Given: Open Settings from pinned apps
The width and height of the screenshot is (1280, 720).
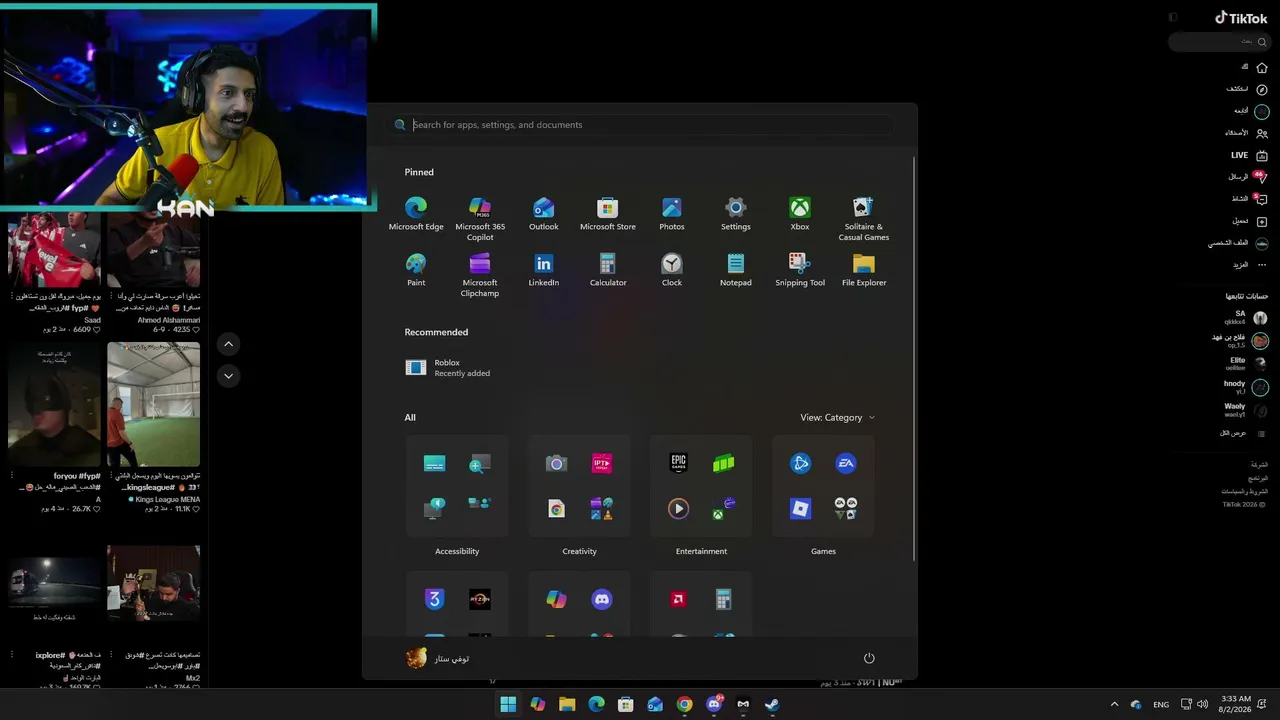Looking at the screenshot, I should tap(736, 214).
